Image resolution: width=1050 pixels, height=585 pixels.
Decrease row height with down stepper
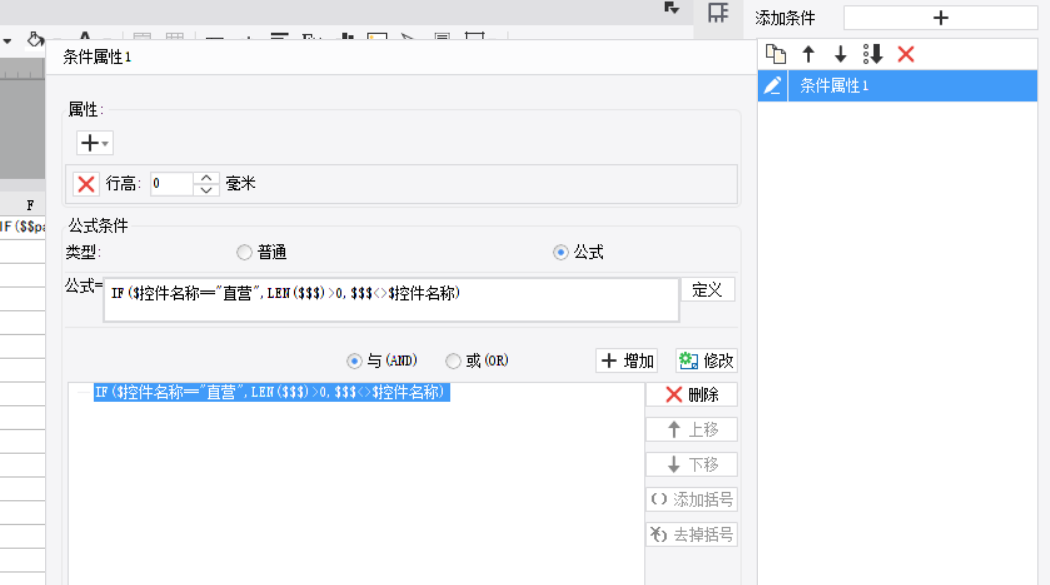point(206,190)
